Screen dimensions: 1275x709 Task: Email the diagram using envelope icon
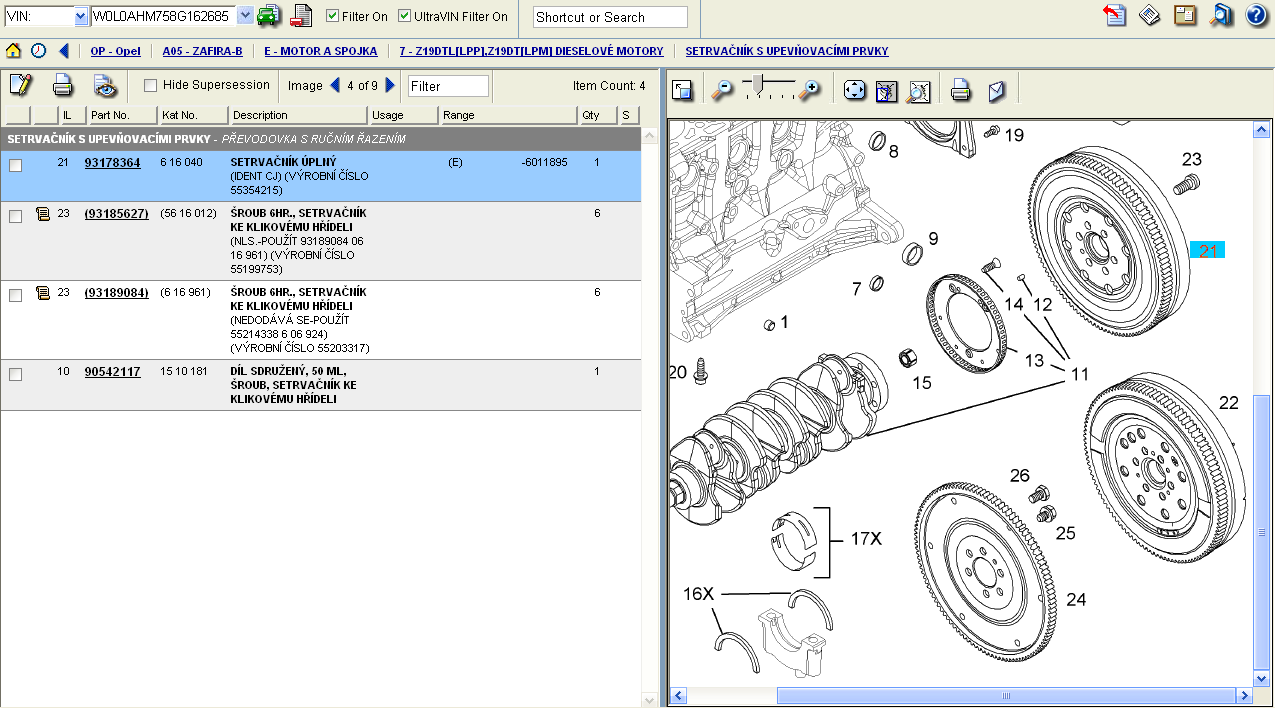tap(996, 91)
